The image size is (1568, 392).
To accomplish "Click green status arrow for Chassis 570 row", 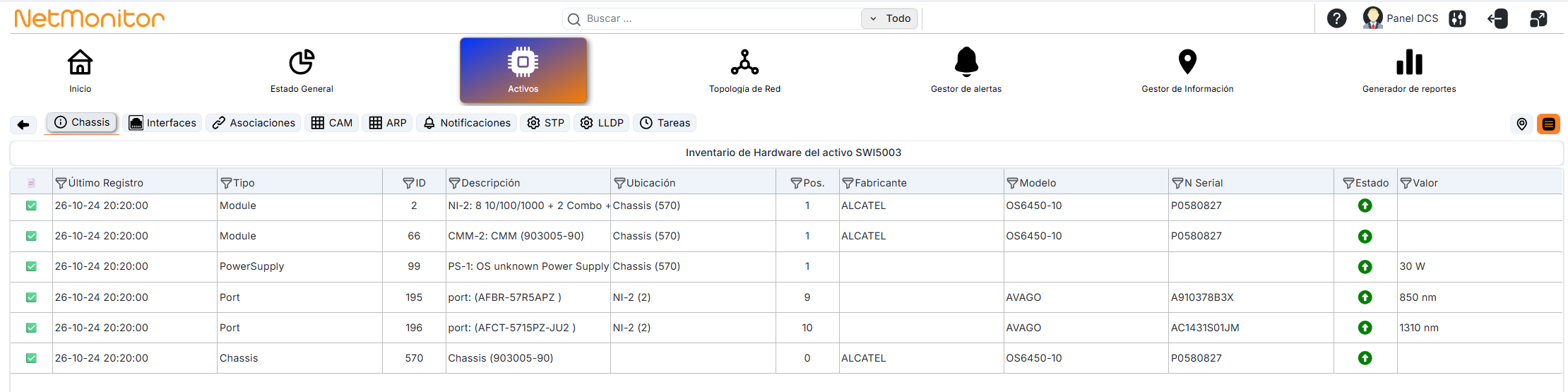I will [x=1365, y=358].
